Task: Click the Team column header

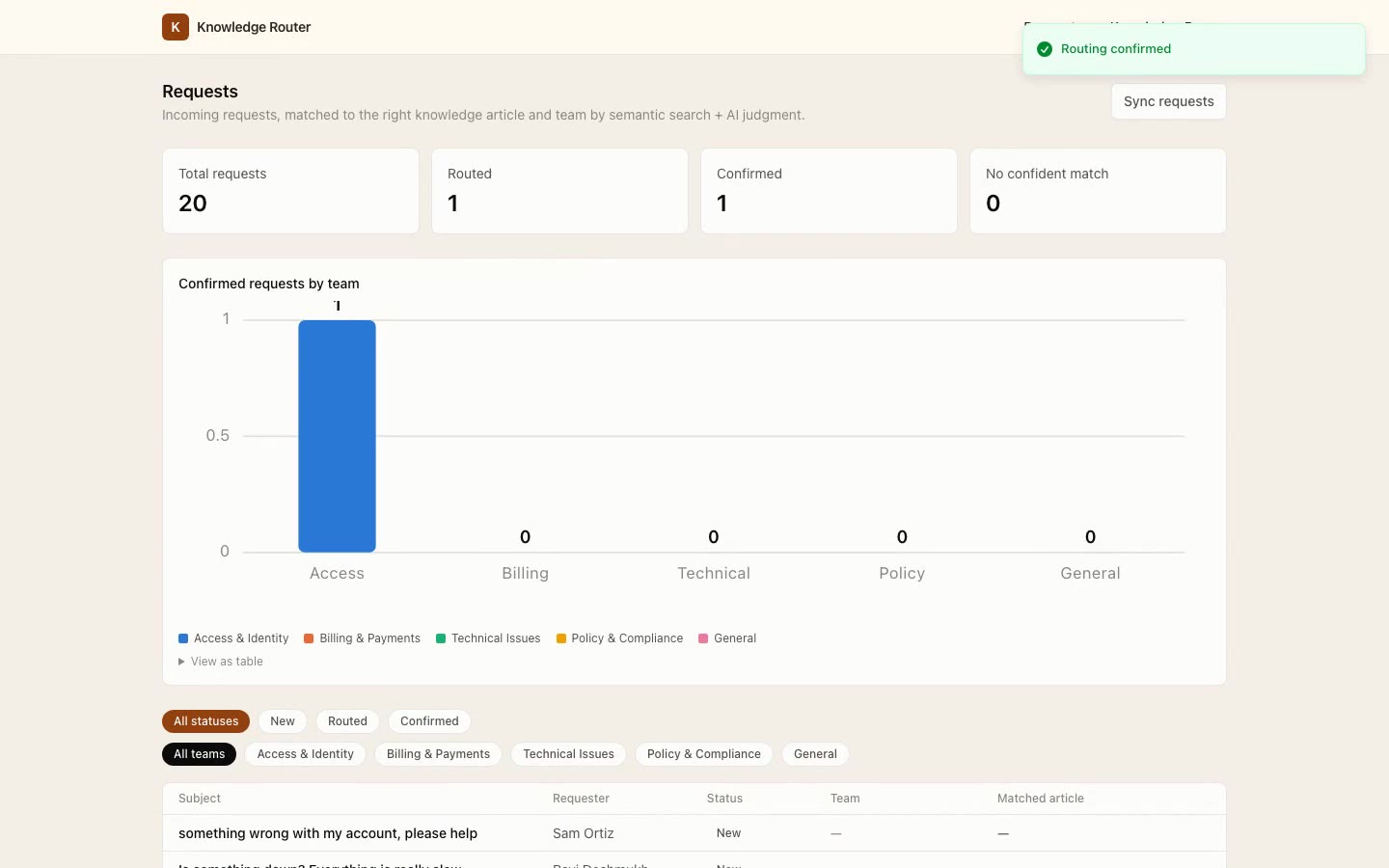Action: point(845,799)
